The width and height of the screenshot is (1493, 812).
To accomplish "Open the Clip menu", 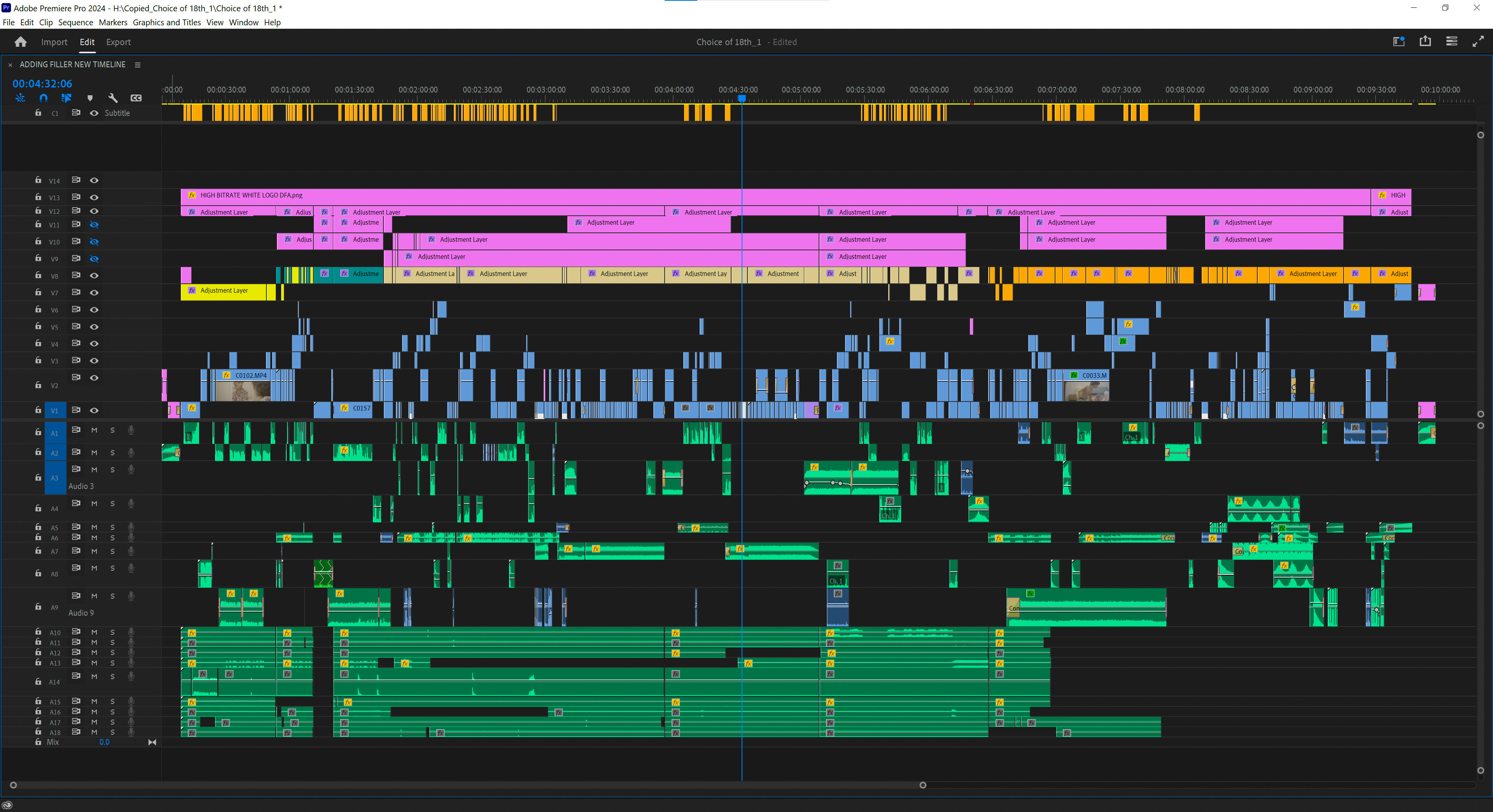I will [x=46, y=22].
